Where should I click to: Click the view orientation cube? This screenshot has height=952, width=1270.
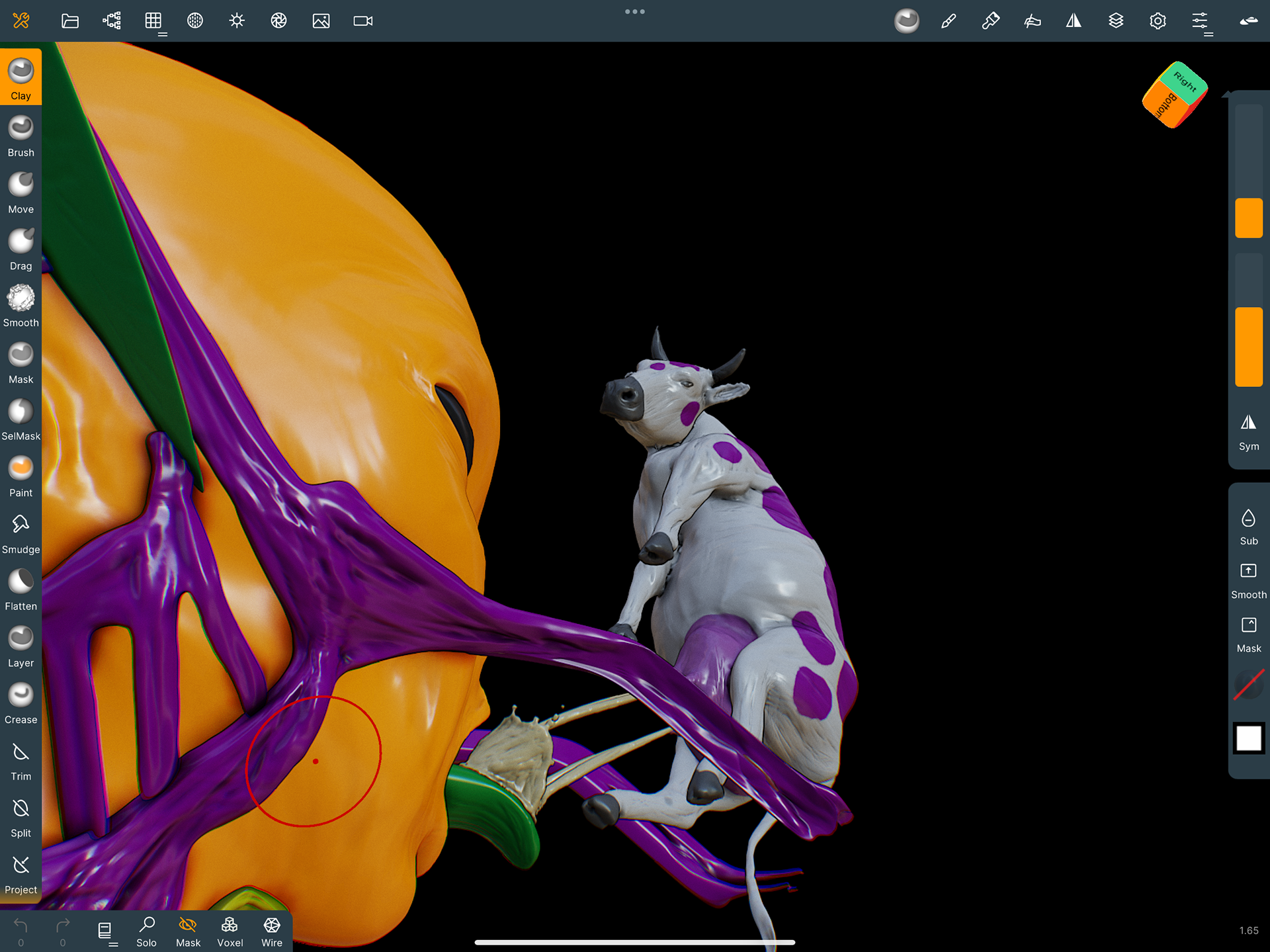[1175, 95]
